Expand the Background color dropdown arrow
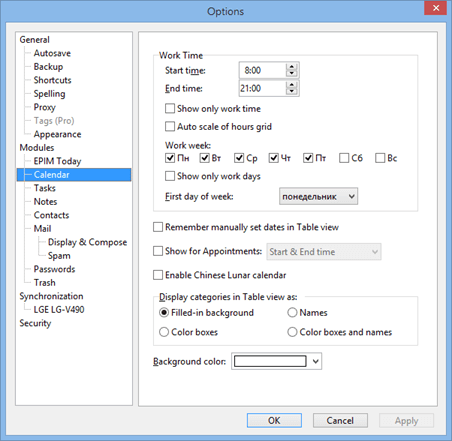 tap(316, 361)
